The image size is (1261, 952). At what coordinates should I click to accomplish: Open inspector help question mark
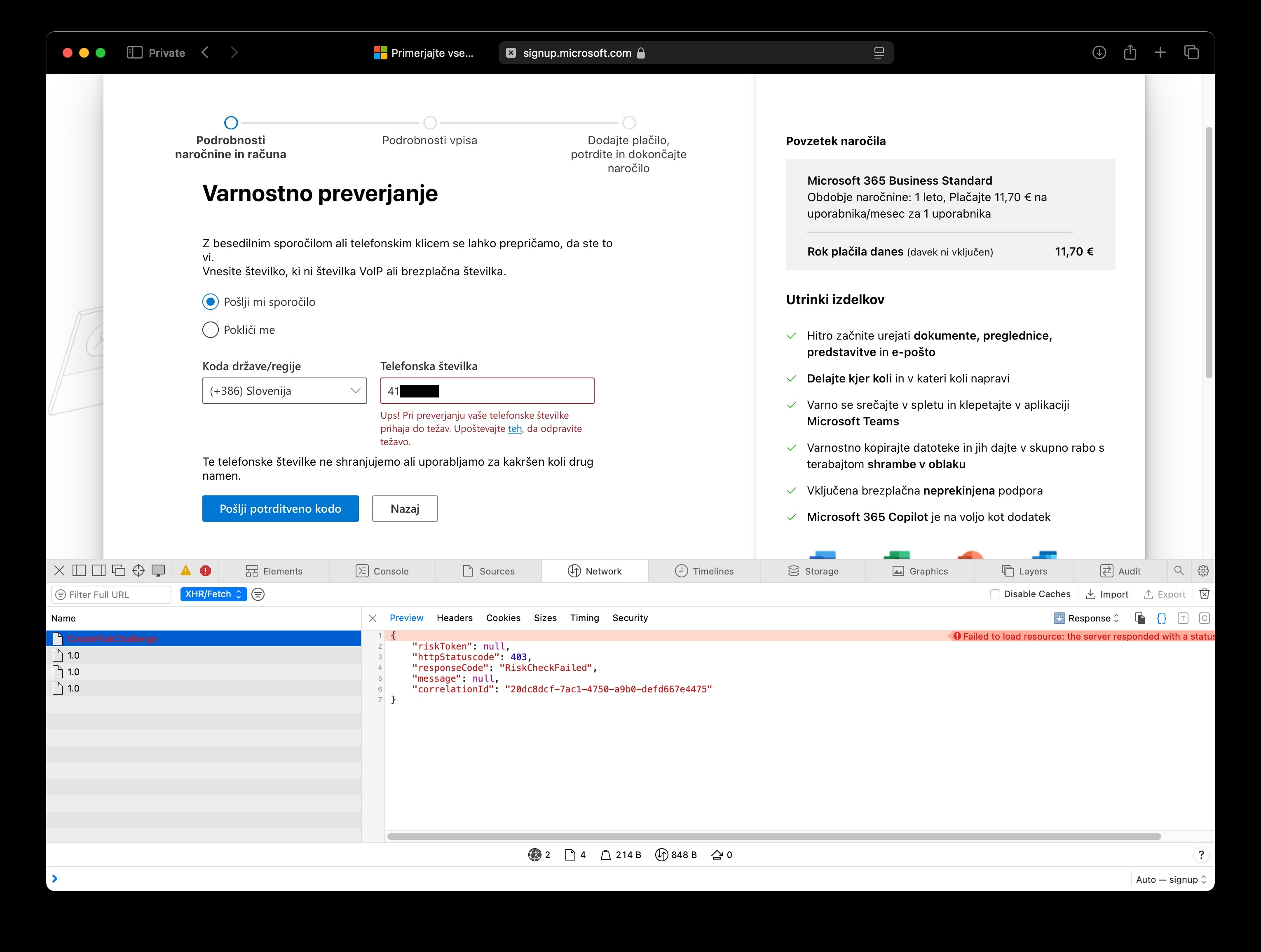(x=1201, y=854)
